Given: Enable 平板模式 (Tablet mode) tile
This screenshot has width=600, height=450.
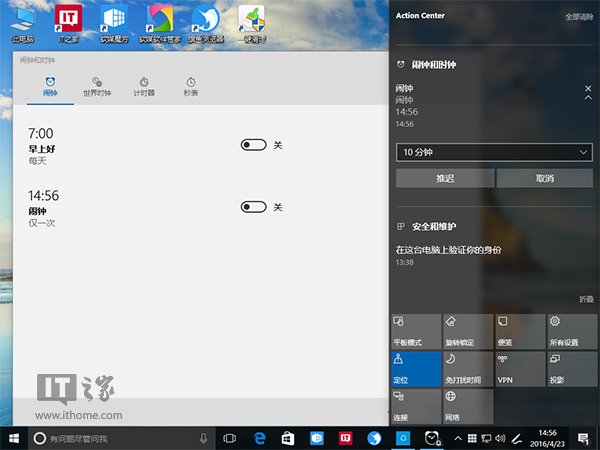Looking at the screenshot, I should [415, 330].
